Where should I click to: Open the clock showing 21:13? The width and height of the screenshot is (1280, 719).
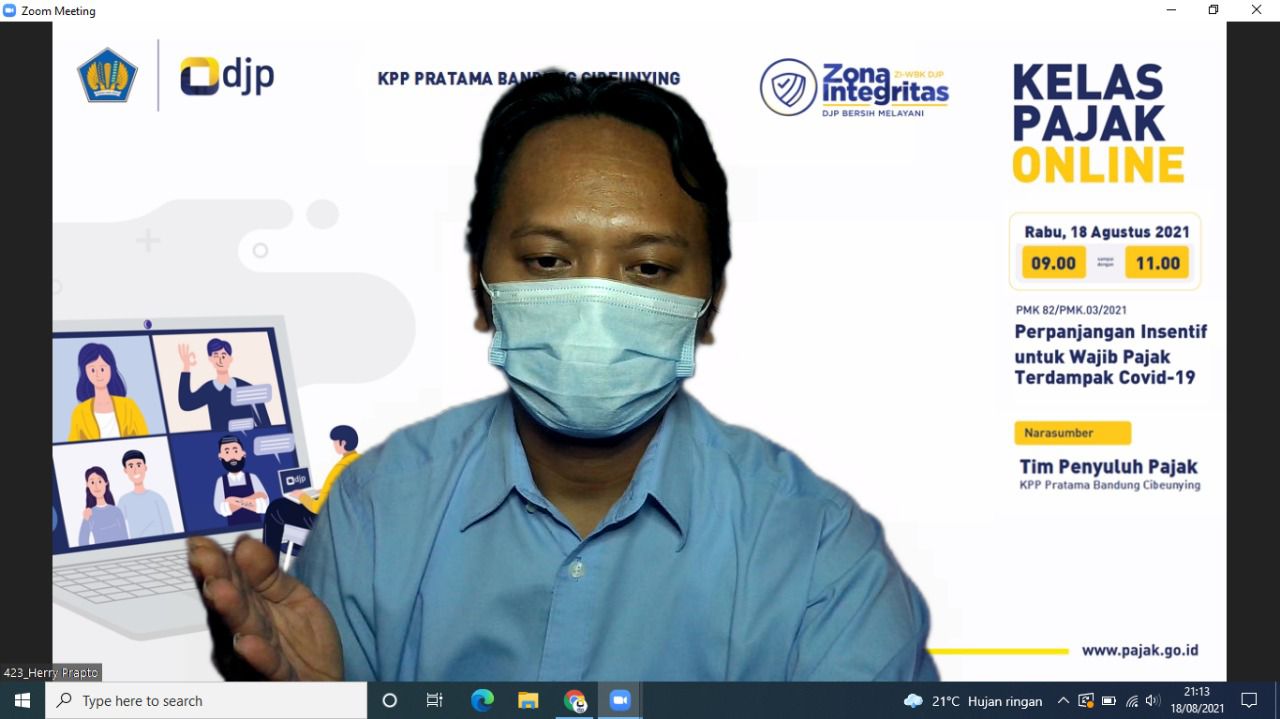1196,701
